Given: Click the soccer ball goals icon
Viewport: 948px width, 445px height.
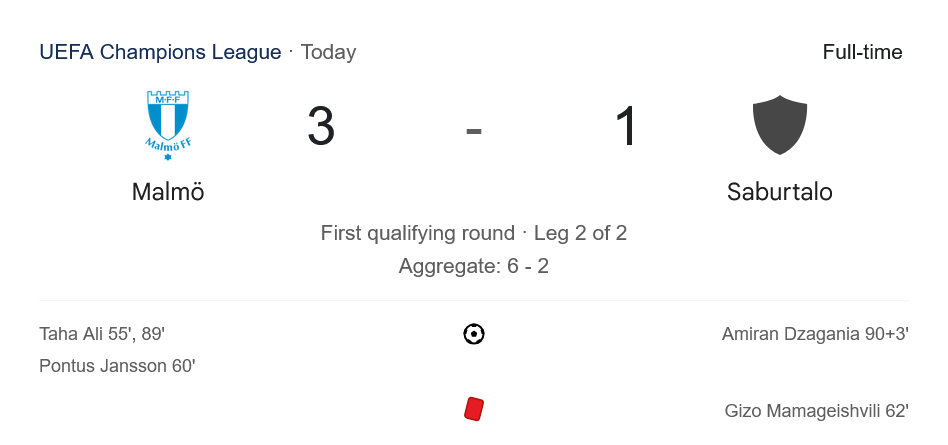Looking at the screenshot, I should point(474,334).
